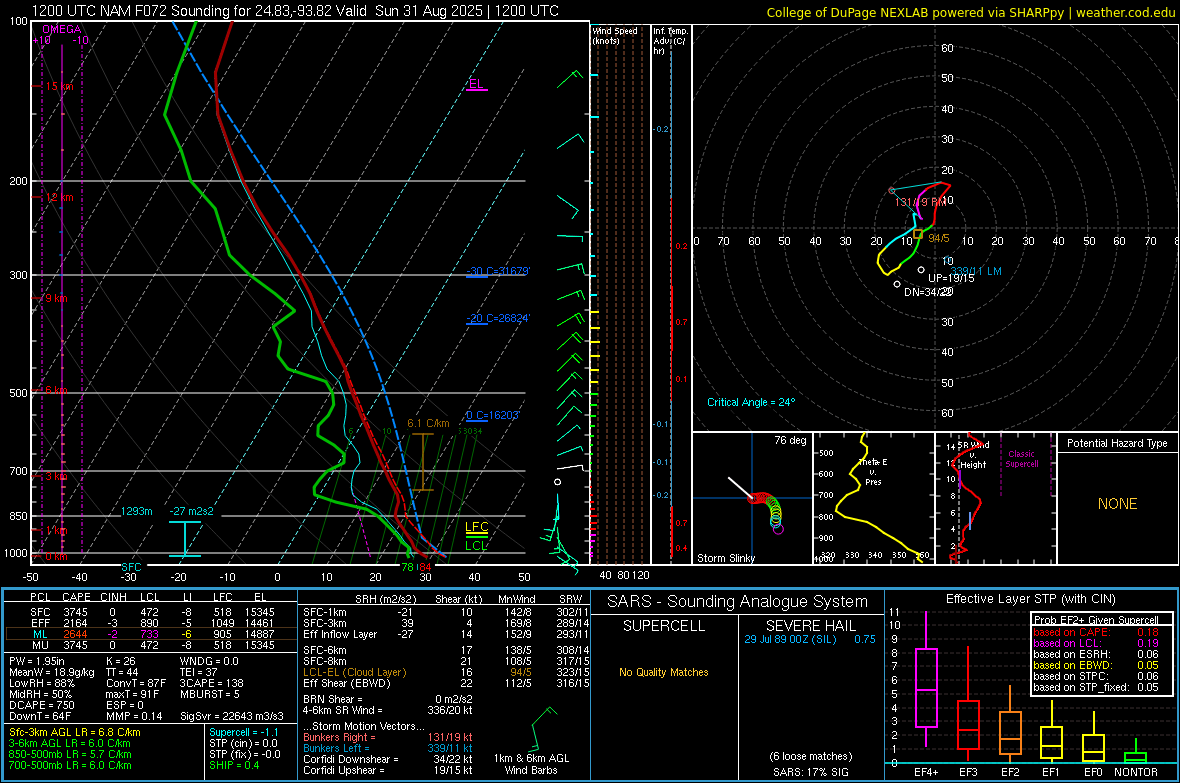This screenshot has width=1180, height=783.
Task: Click the SARS: 17% SIG text
Action: 810,772
